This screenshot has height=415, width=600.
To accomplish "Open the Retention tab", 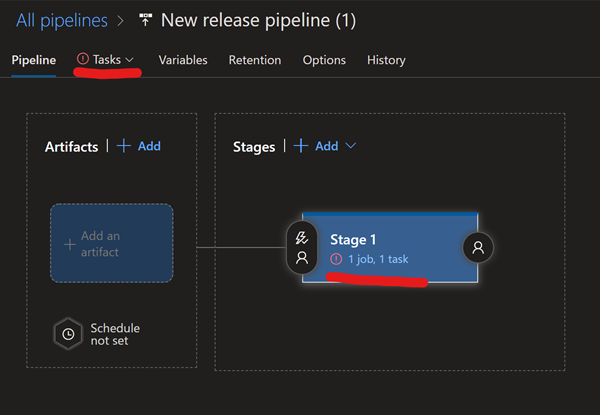I will tap(255, 60).
